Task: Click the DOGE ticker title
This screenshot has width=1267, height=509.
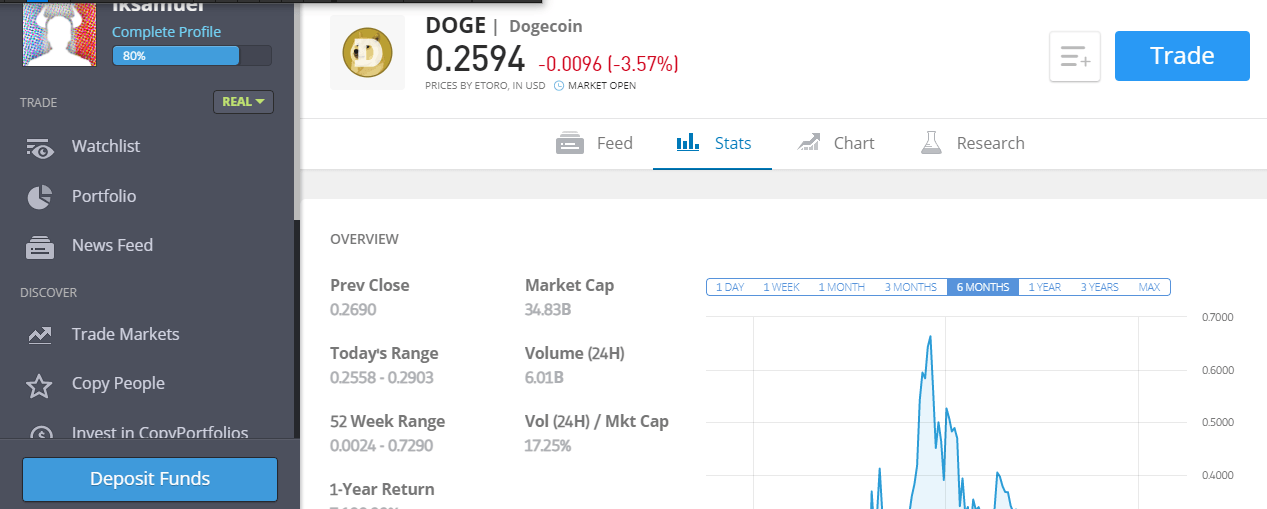Action: (x=455, y=26)
